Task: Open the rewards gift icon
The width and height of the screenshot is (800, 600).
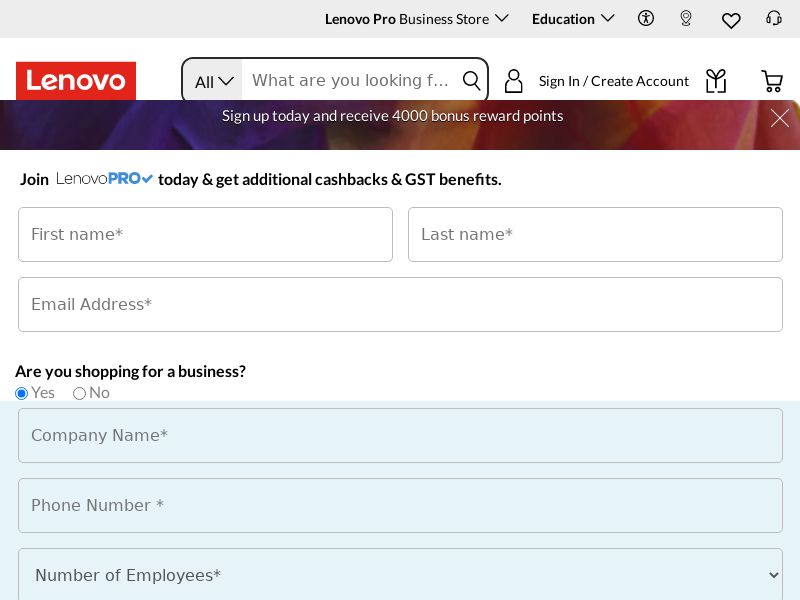Action: tap(716, 81)
